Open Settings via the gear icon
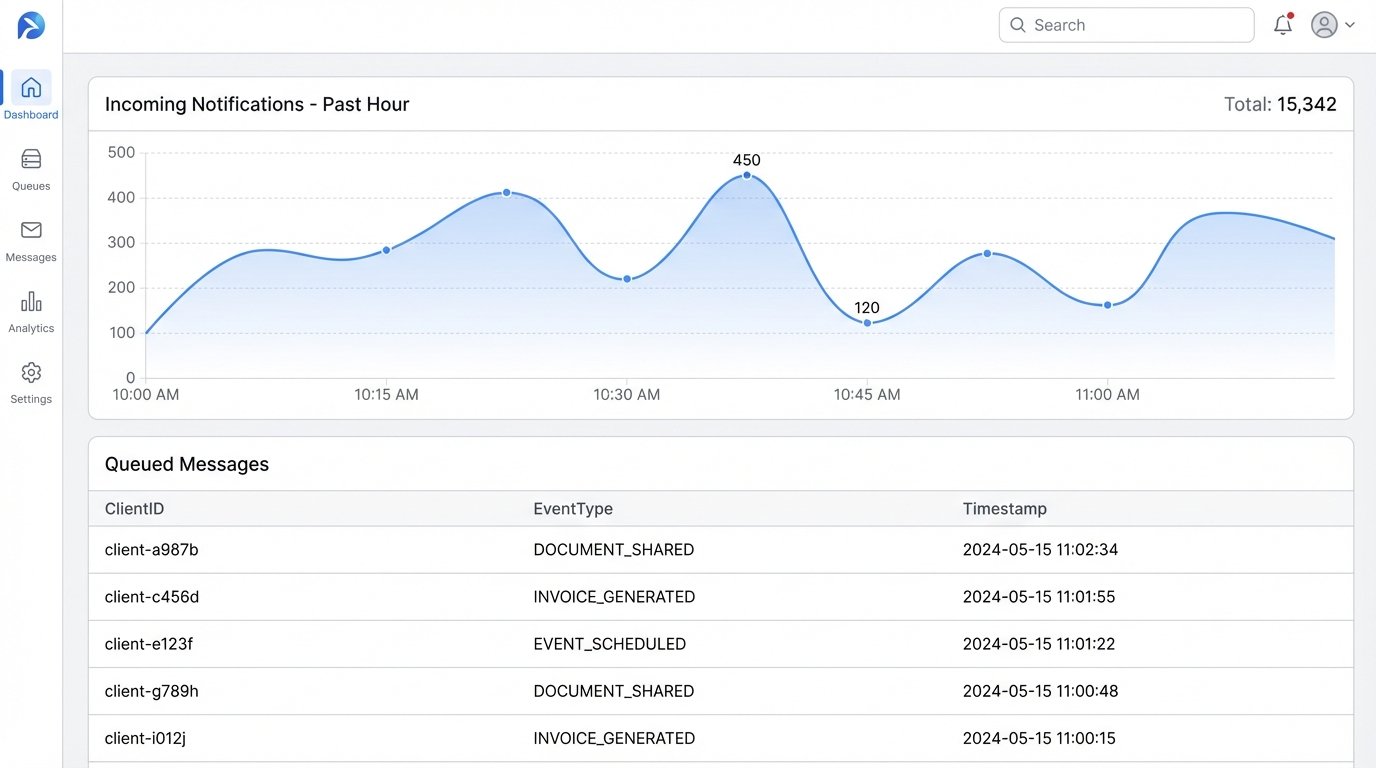1376x768 pixels. click(30, 371)
